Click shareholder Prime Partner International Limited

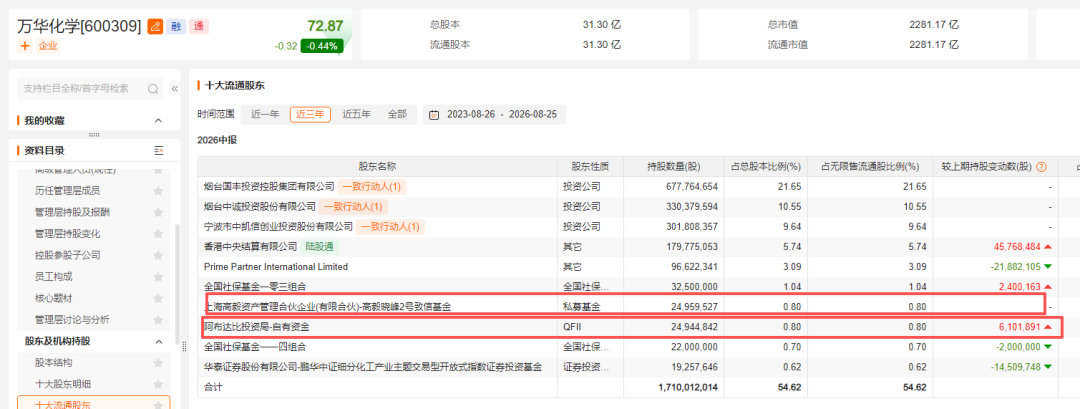click(x=276, y=266)
